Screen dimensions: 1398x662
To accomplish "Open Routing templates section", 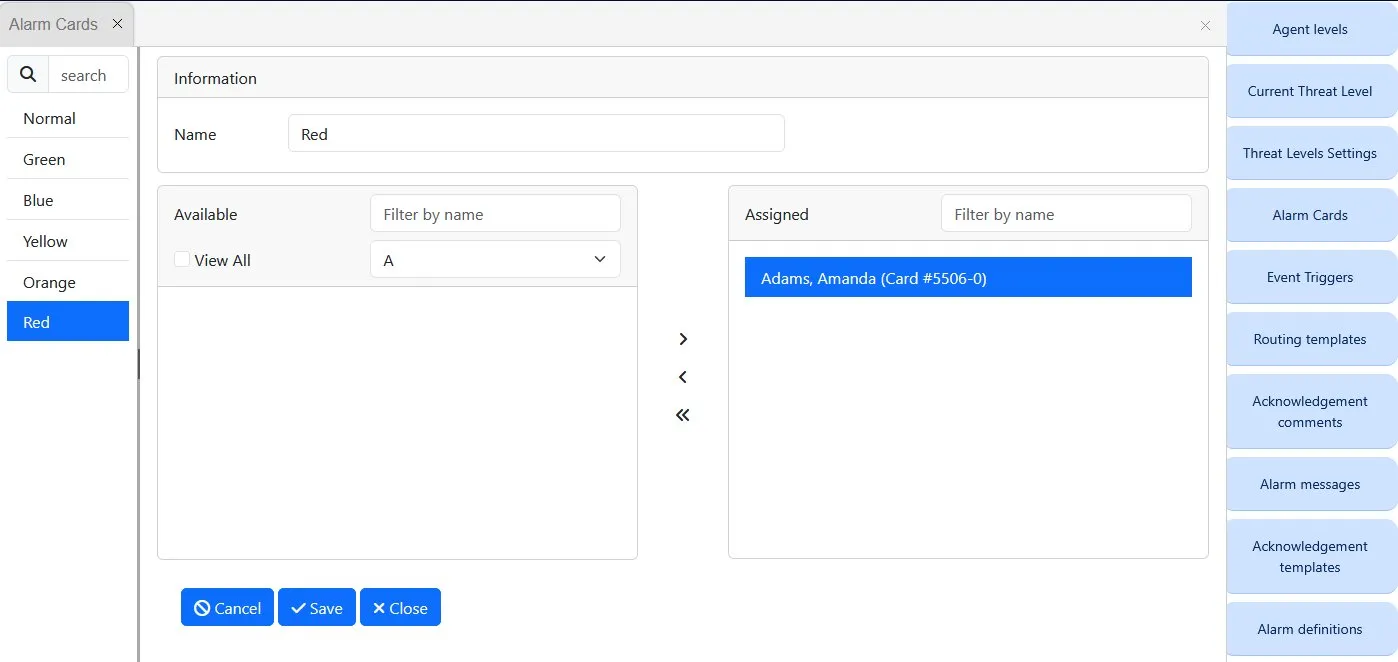I will [x=1309, y=339].
